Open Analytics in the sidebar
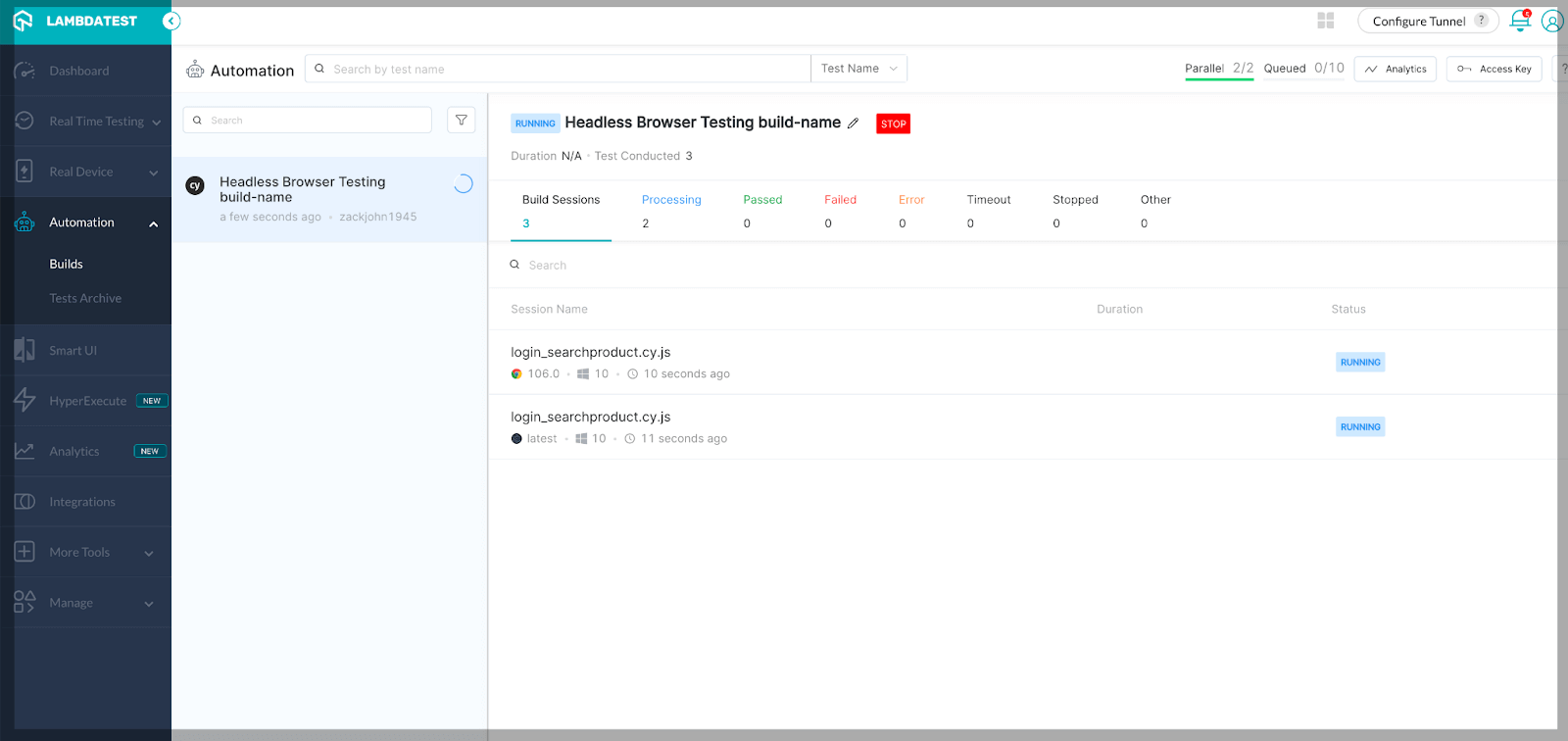The height and width of the screenshot is (741, 1568). pos(74,451)
